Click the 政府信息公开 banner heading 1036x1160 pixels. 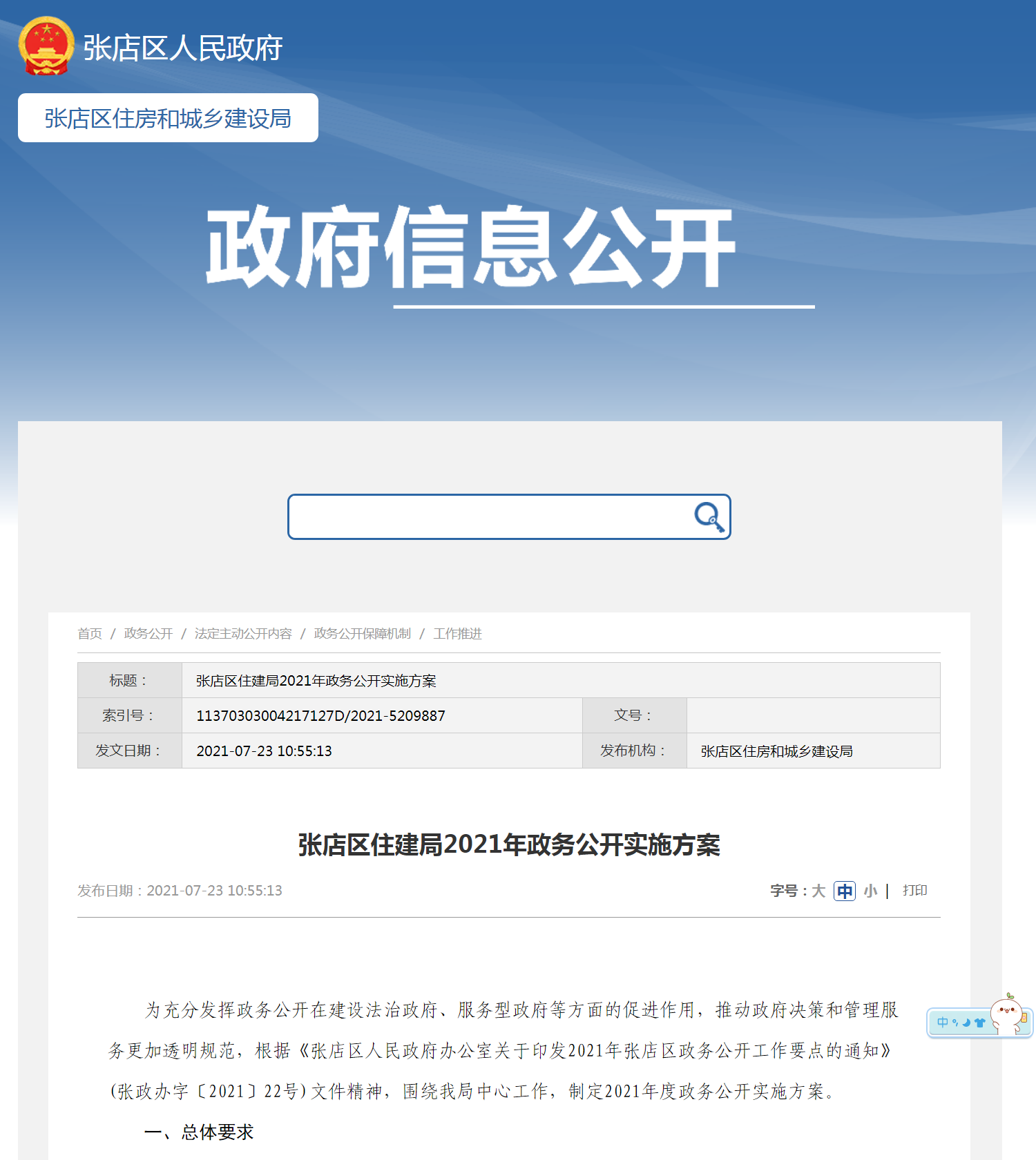point(471,247)
